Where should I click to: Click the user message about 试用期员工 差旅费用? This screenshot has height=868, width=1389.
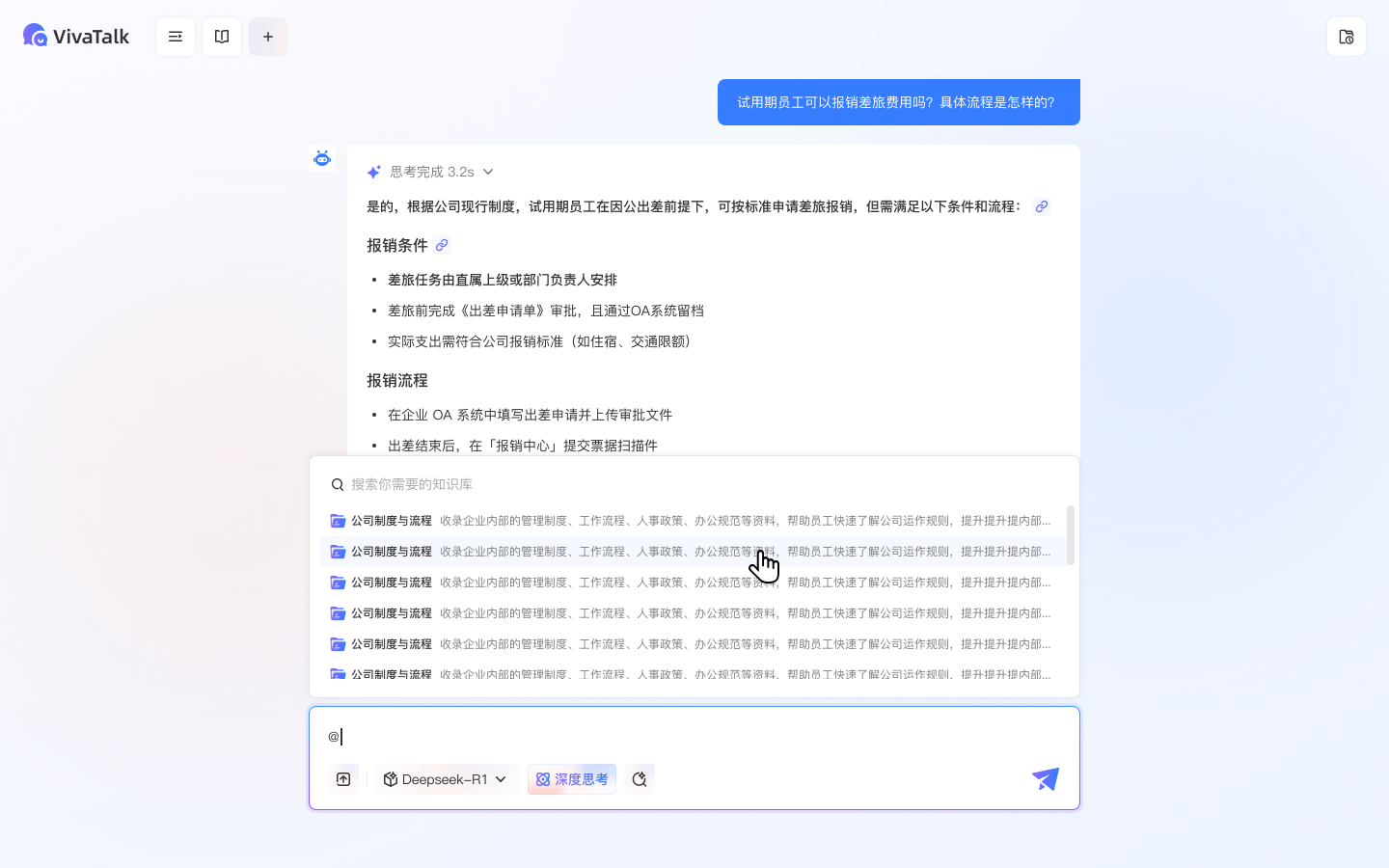[899, 102]
